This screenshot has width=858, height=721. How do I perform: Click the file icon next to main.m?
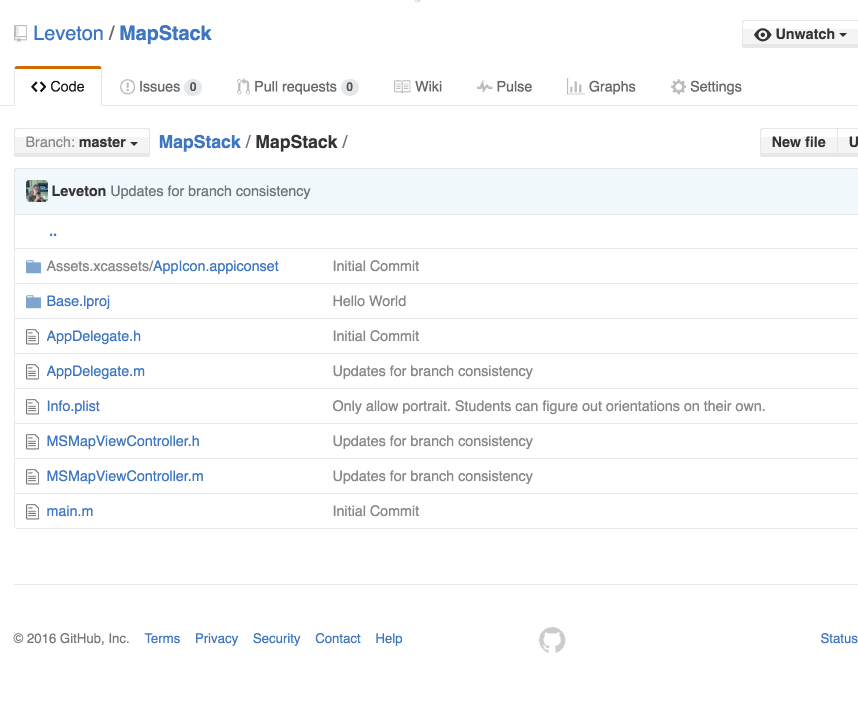point(33,511)
